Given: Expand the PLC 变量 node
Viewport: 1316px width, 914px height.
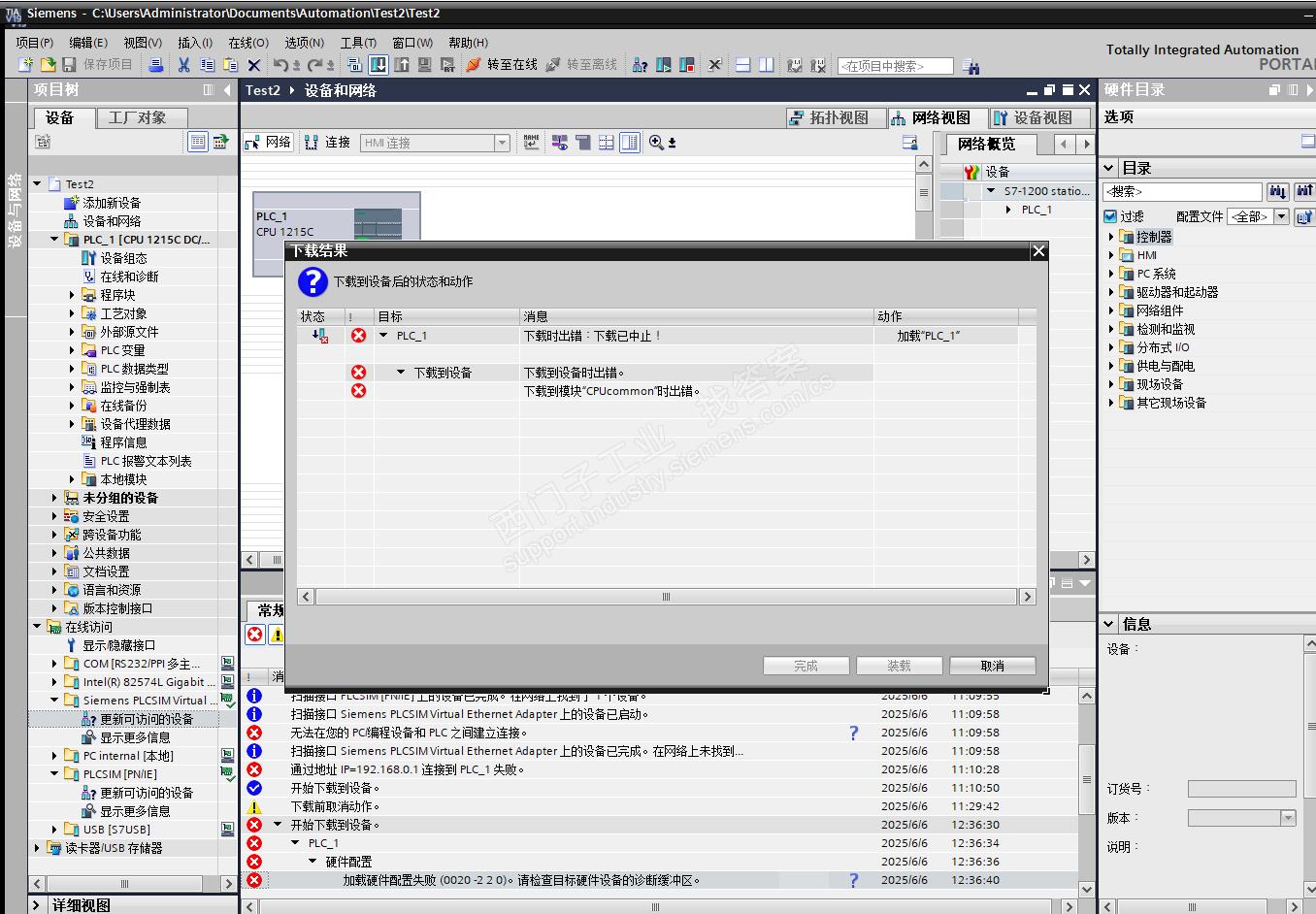Looking at the screenshot, I should (x=72, y=350).
